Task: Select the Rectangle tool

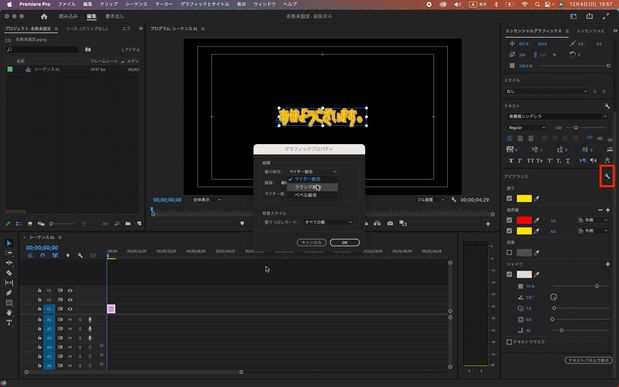Action: 9,303
